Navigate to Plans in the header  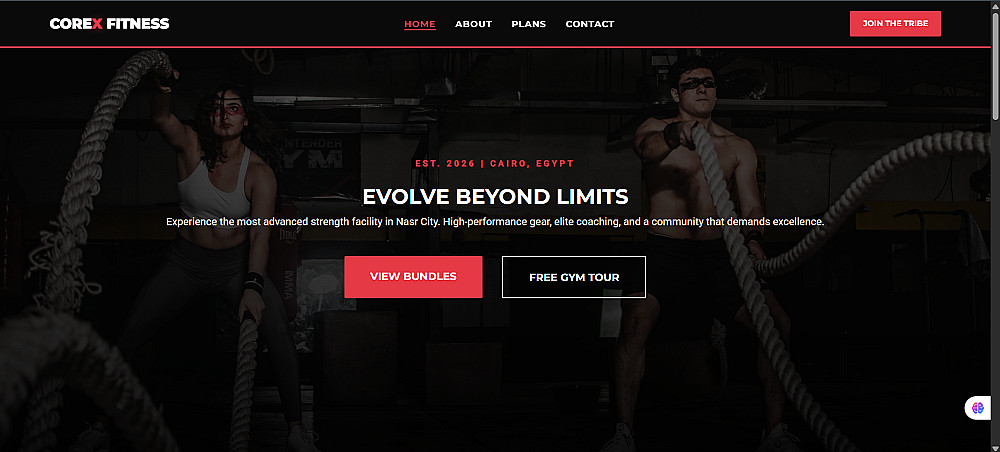[529, 24]
